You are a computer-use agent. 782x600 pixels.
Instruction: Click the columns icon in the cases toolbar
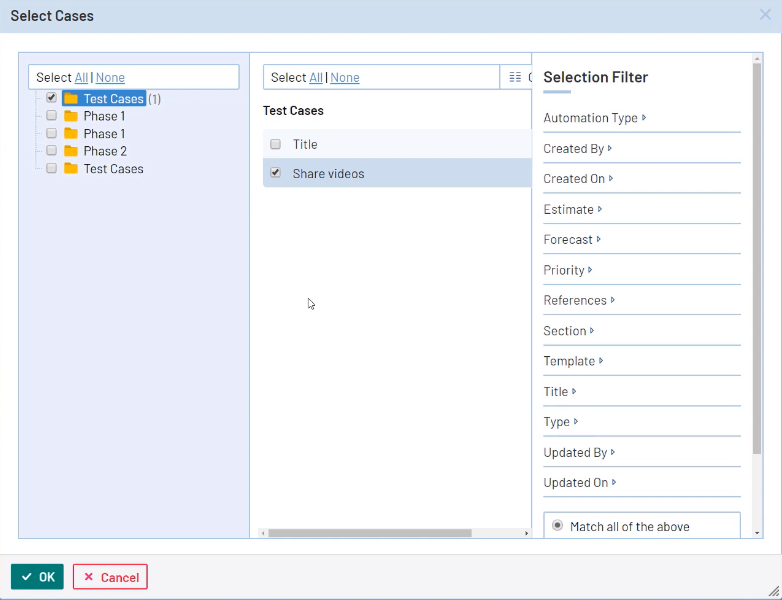click(x=515, y=77)
